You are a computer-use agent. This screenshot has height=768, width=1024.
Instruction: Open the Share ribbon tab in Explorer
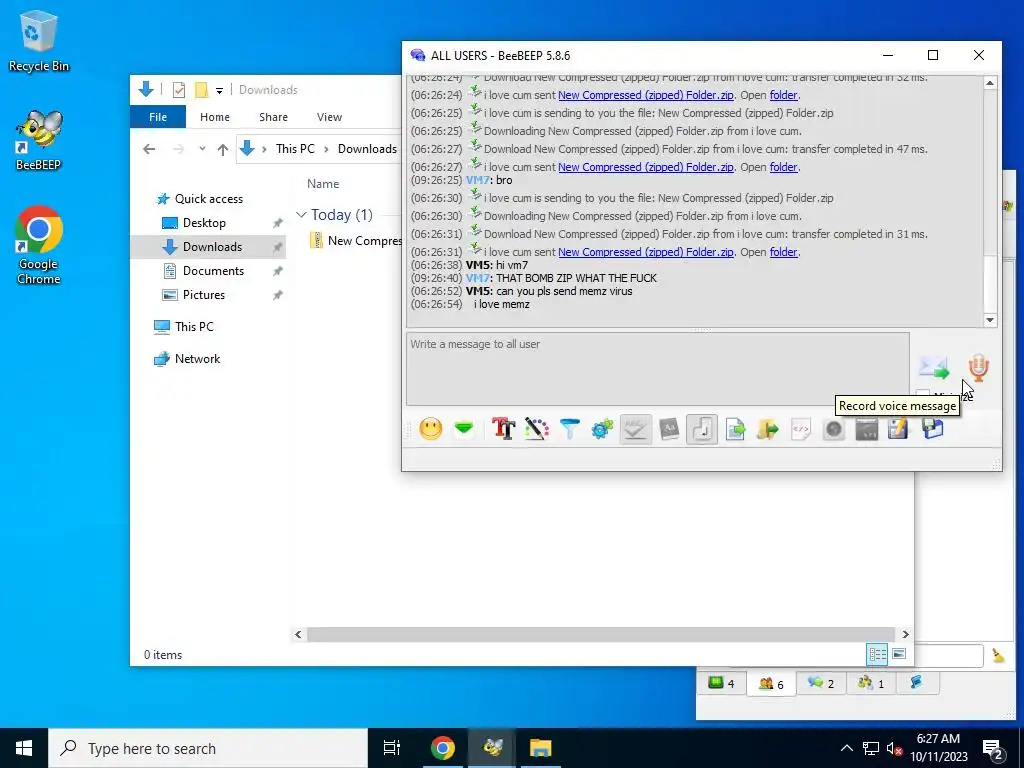tap(273, 117)
